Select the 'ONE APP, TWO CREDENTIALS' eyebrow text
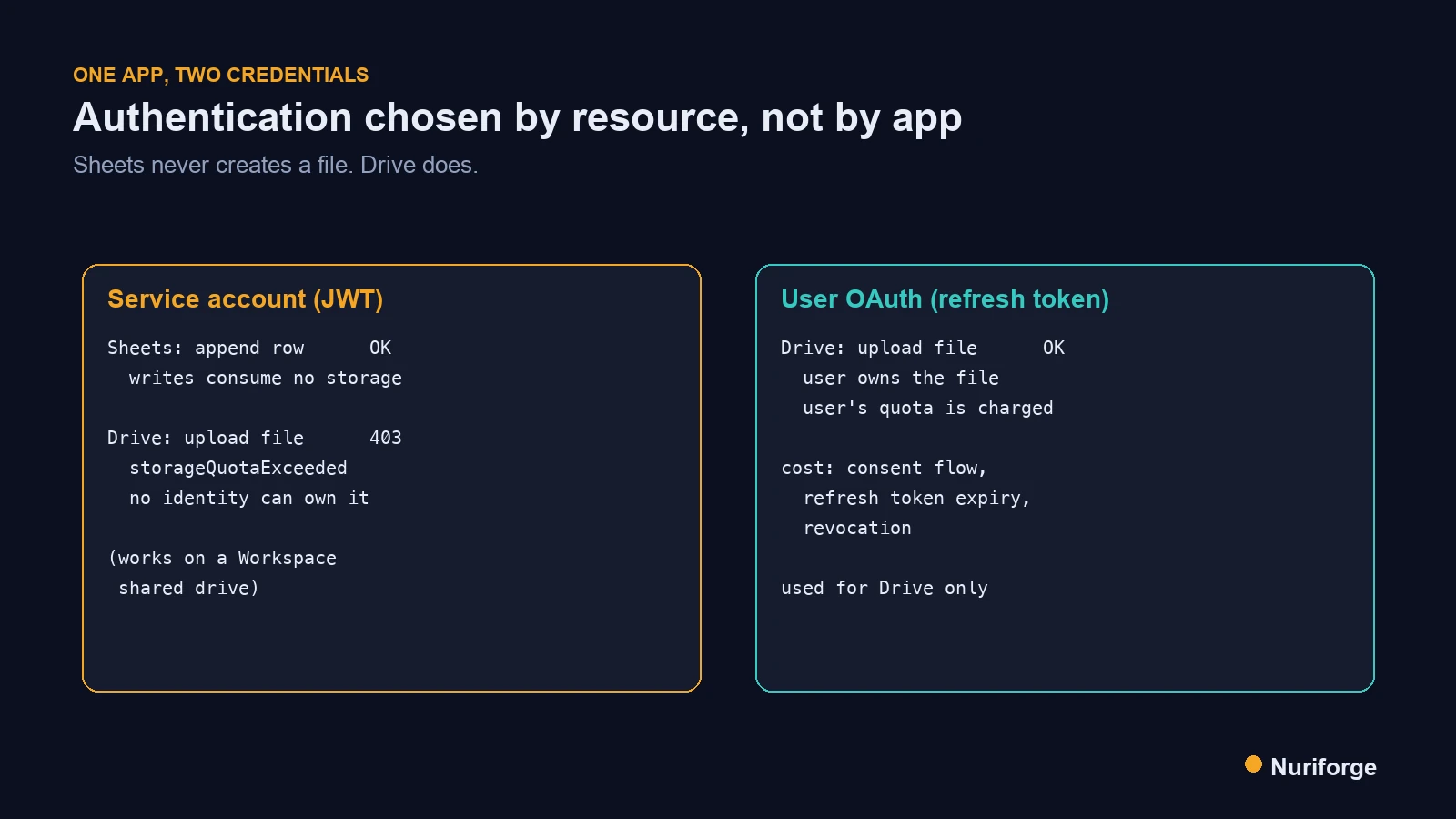This screenshot has height=819, width=1456. 221,75
